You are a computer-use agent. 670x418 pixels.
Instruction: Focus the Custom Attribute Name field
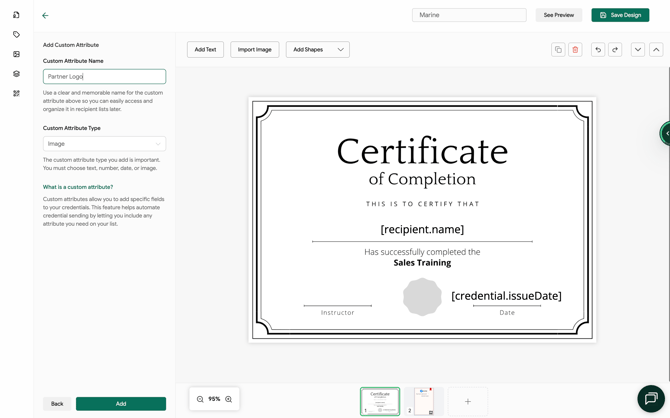[104, 77]
